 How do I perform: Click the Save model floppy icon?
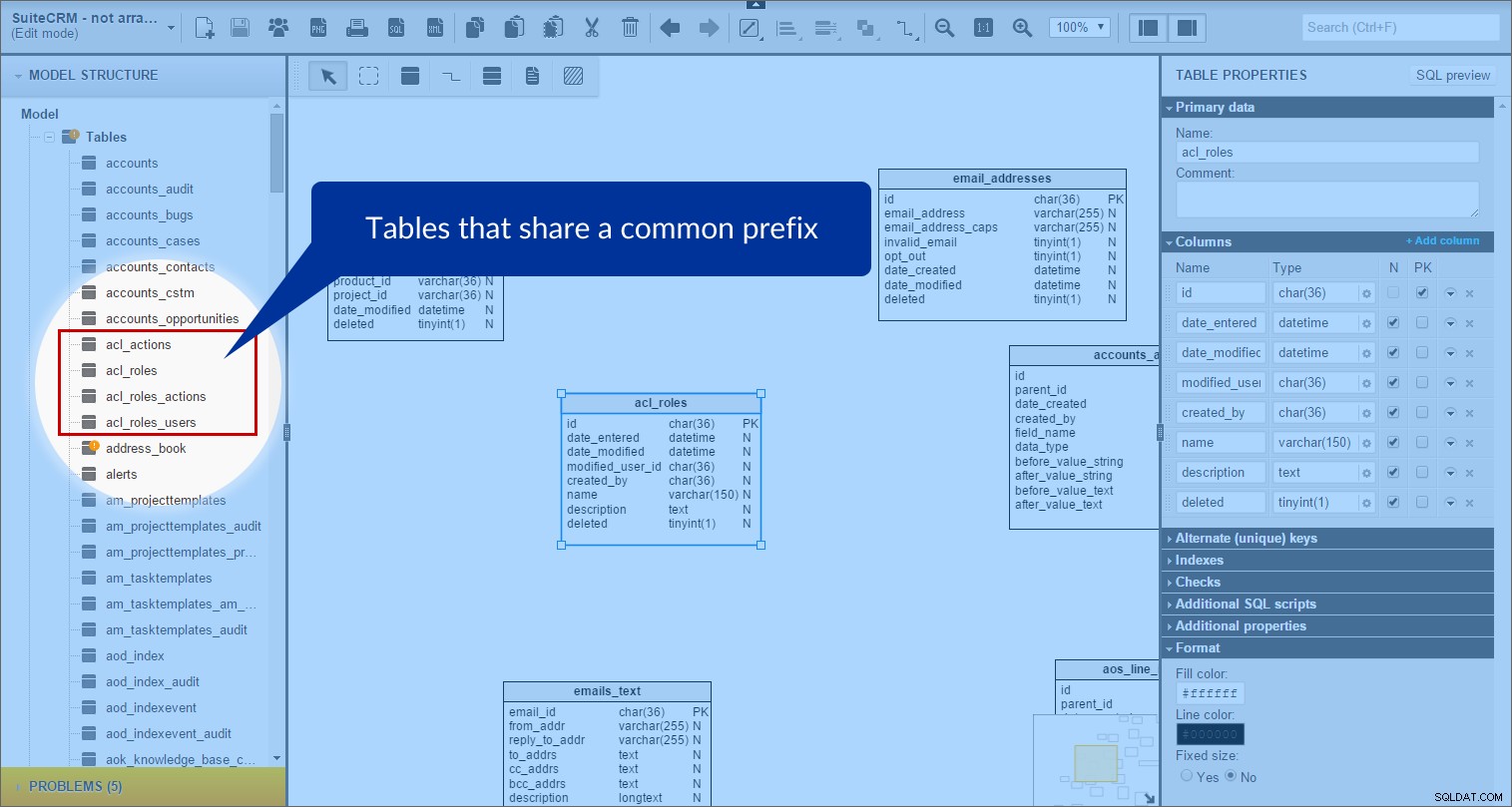[240, 28]
